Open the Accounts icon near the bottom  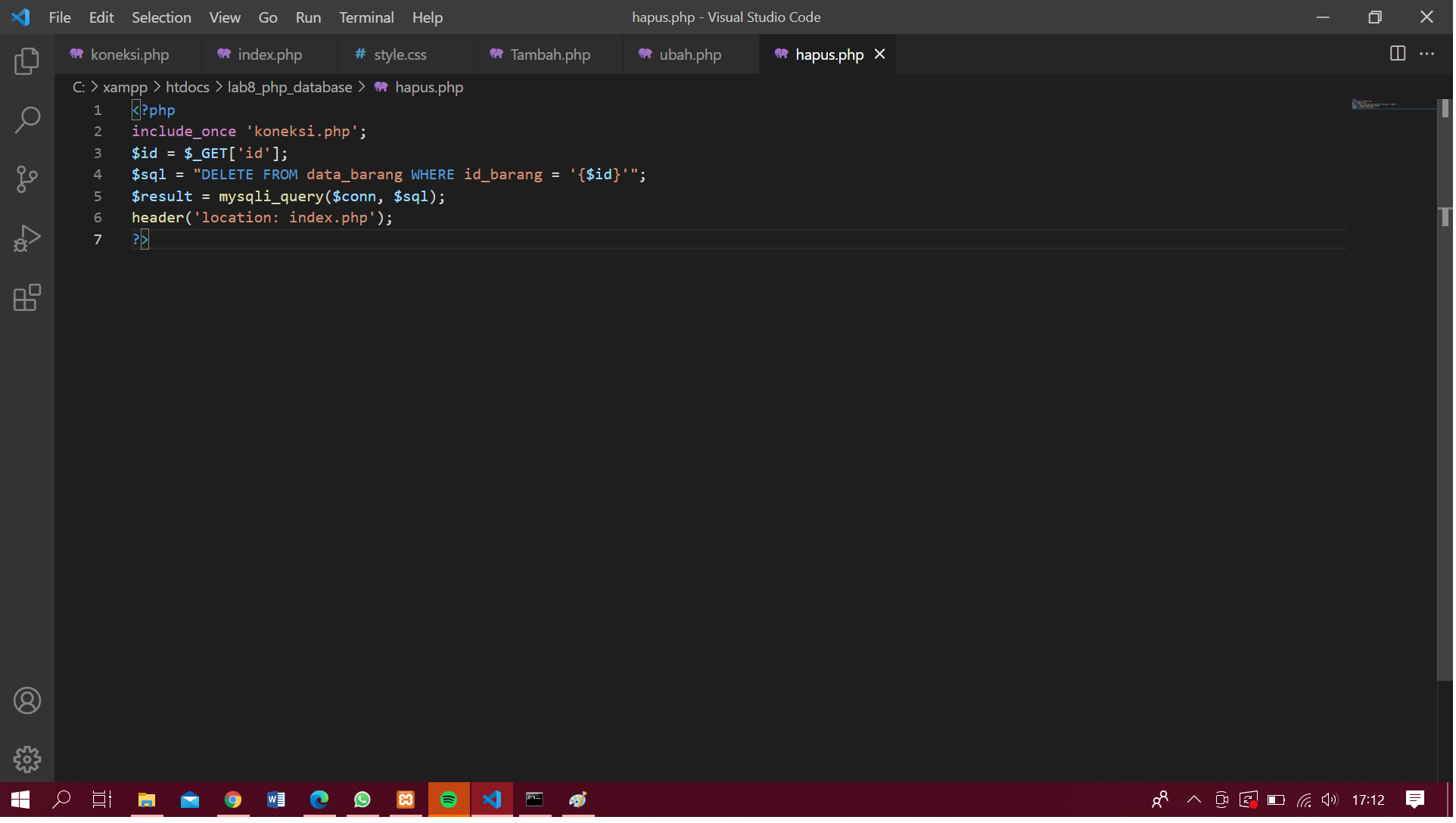click(27, 700)
